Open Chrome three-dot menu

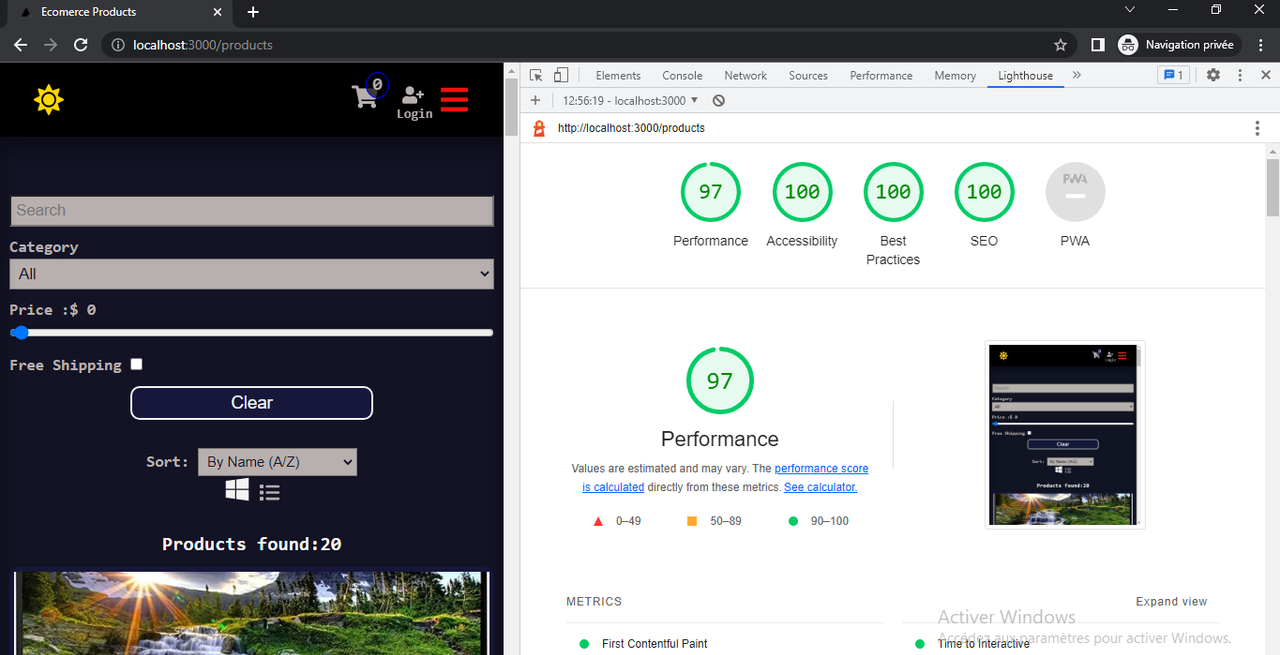1259,45
